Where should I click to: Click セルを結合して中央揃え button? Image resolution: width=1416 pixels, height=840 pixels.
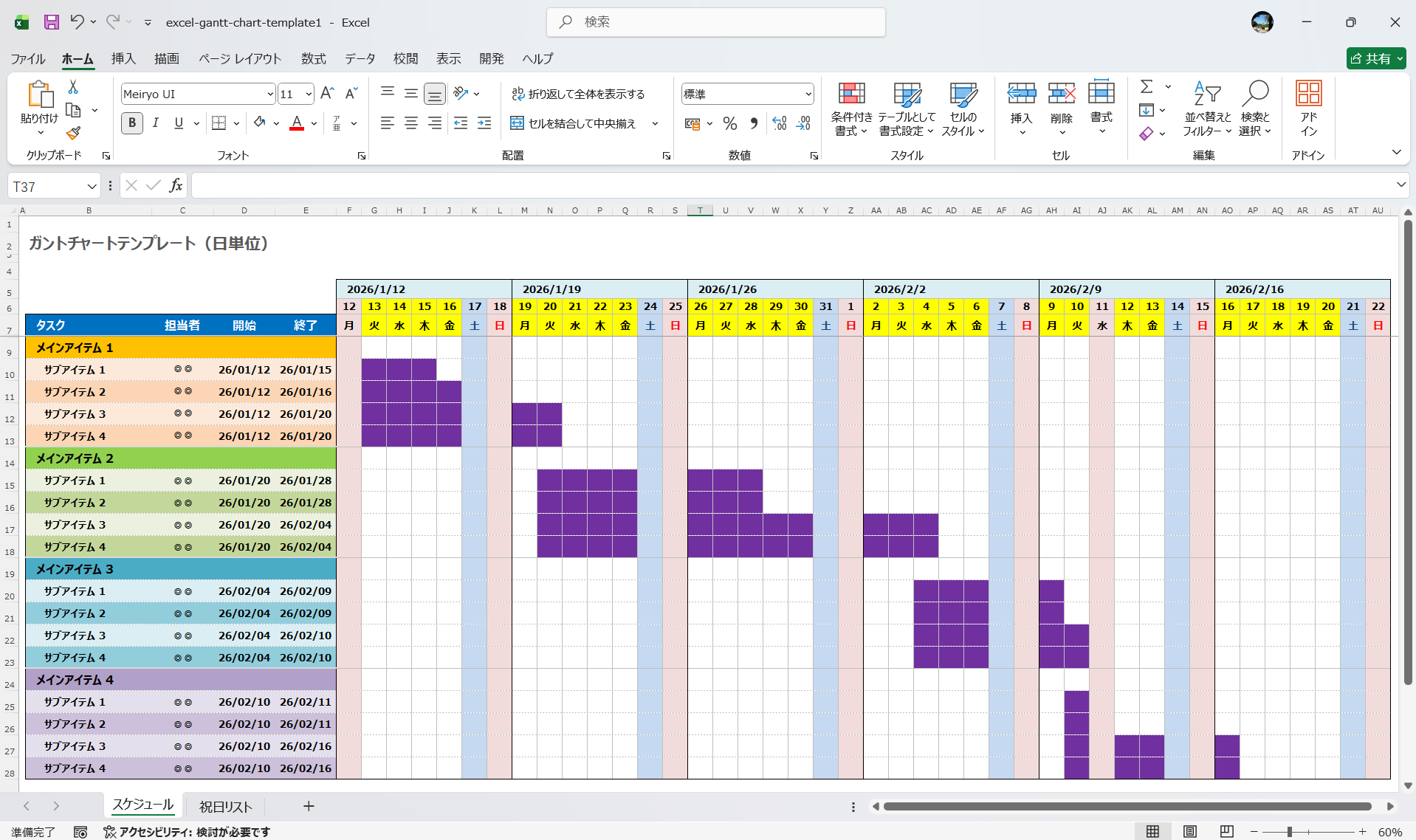pos(574,123)
